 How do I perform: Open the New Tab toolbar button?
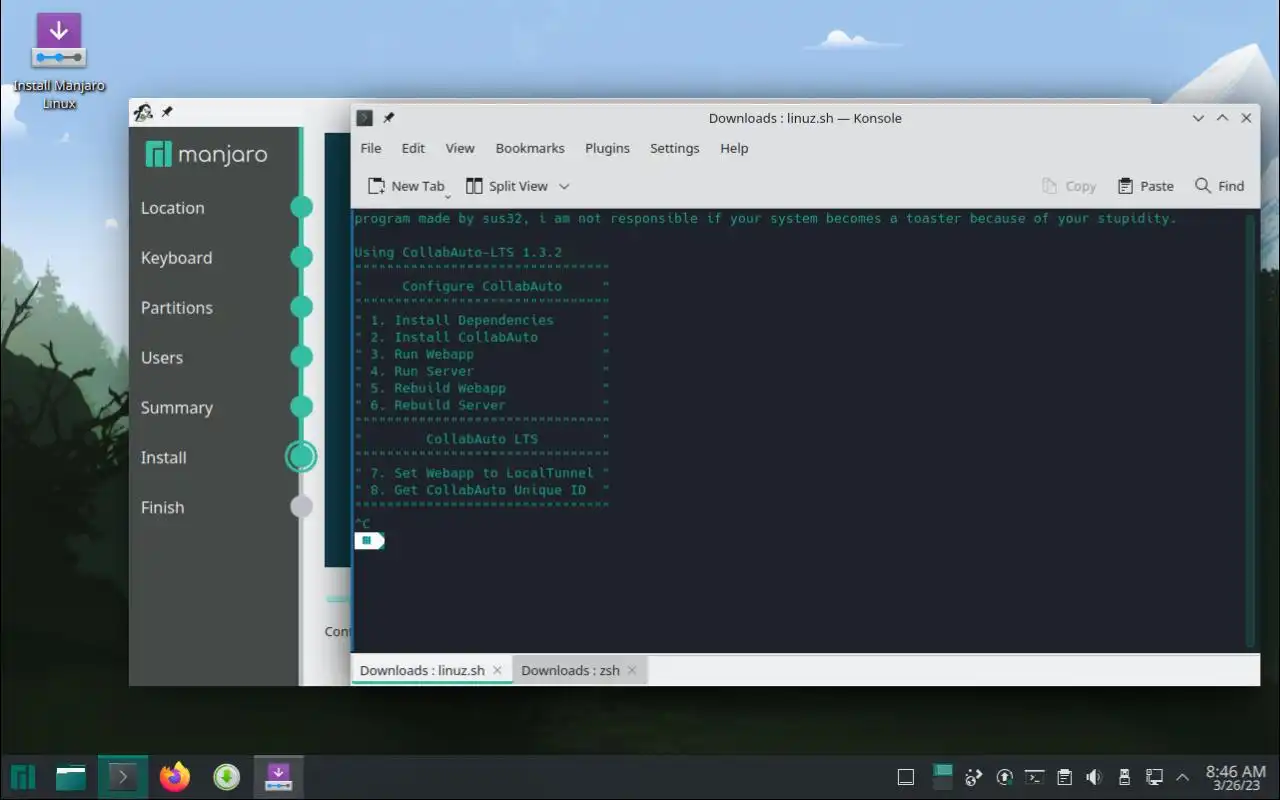click(x=406, y=186)
